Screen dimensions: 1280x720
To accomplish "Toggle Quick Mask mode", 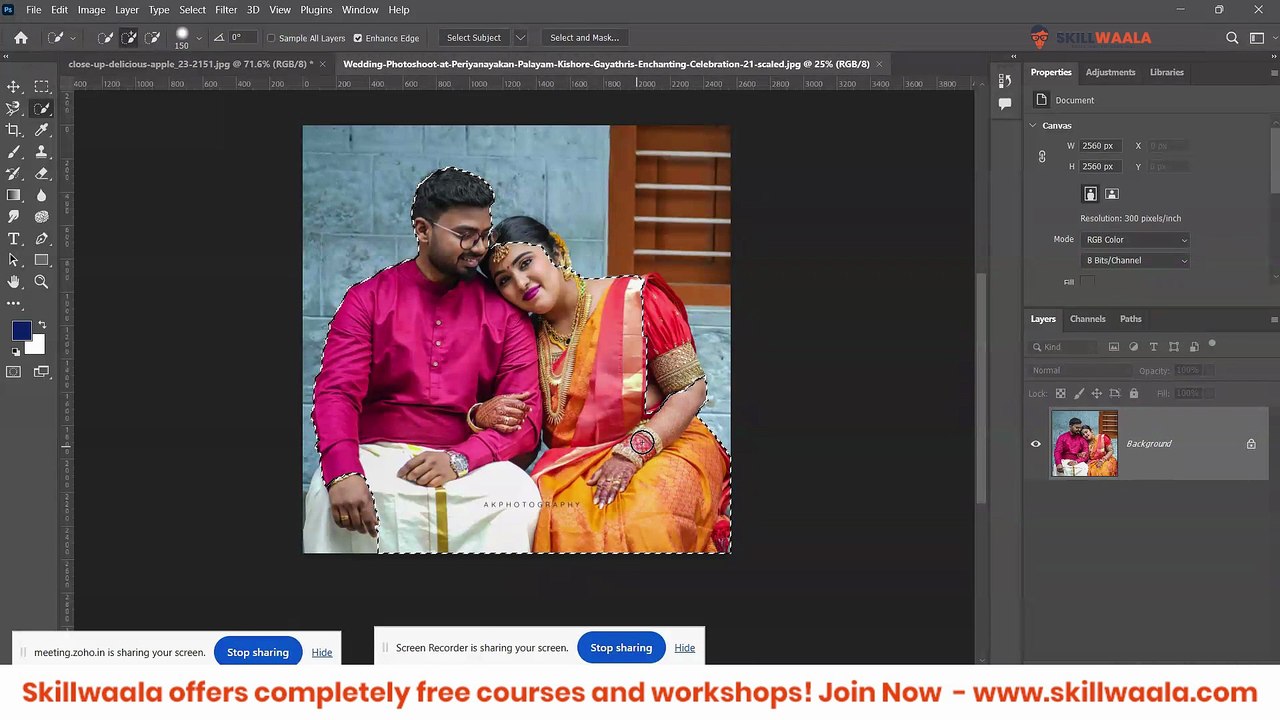I will (14, 372).
